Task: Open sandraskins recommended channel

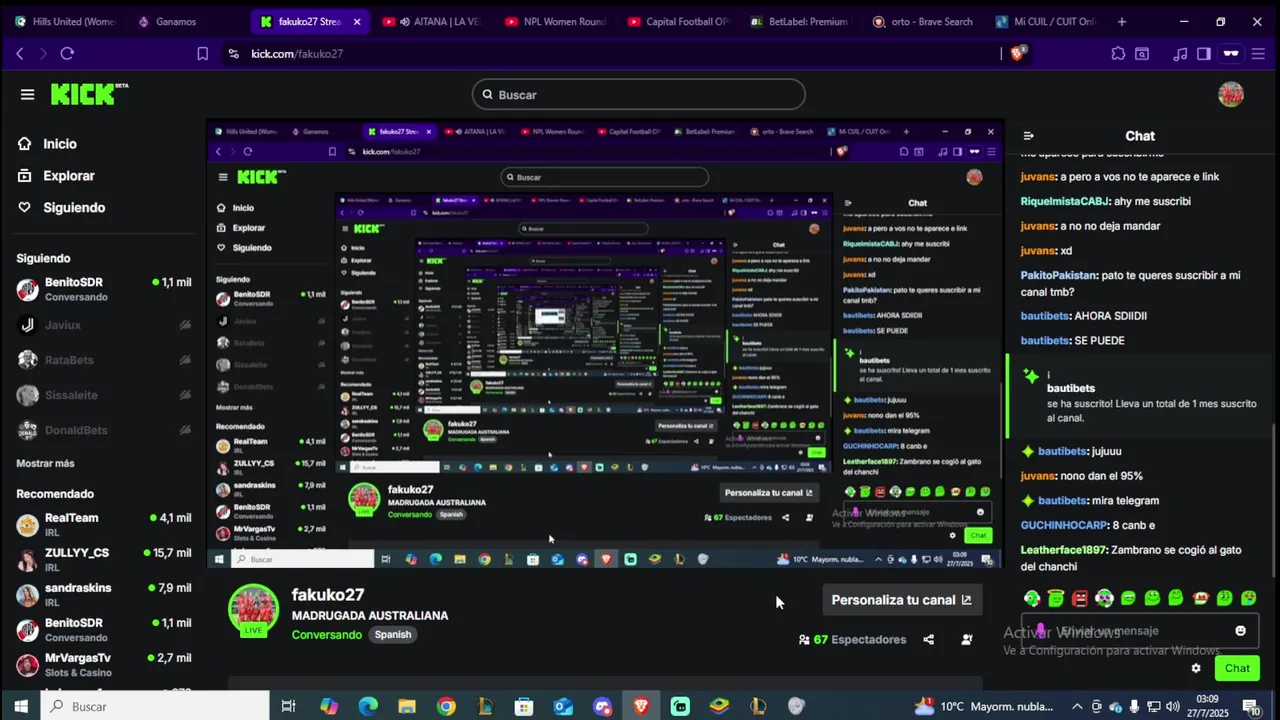Action: tap(104, 595)
